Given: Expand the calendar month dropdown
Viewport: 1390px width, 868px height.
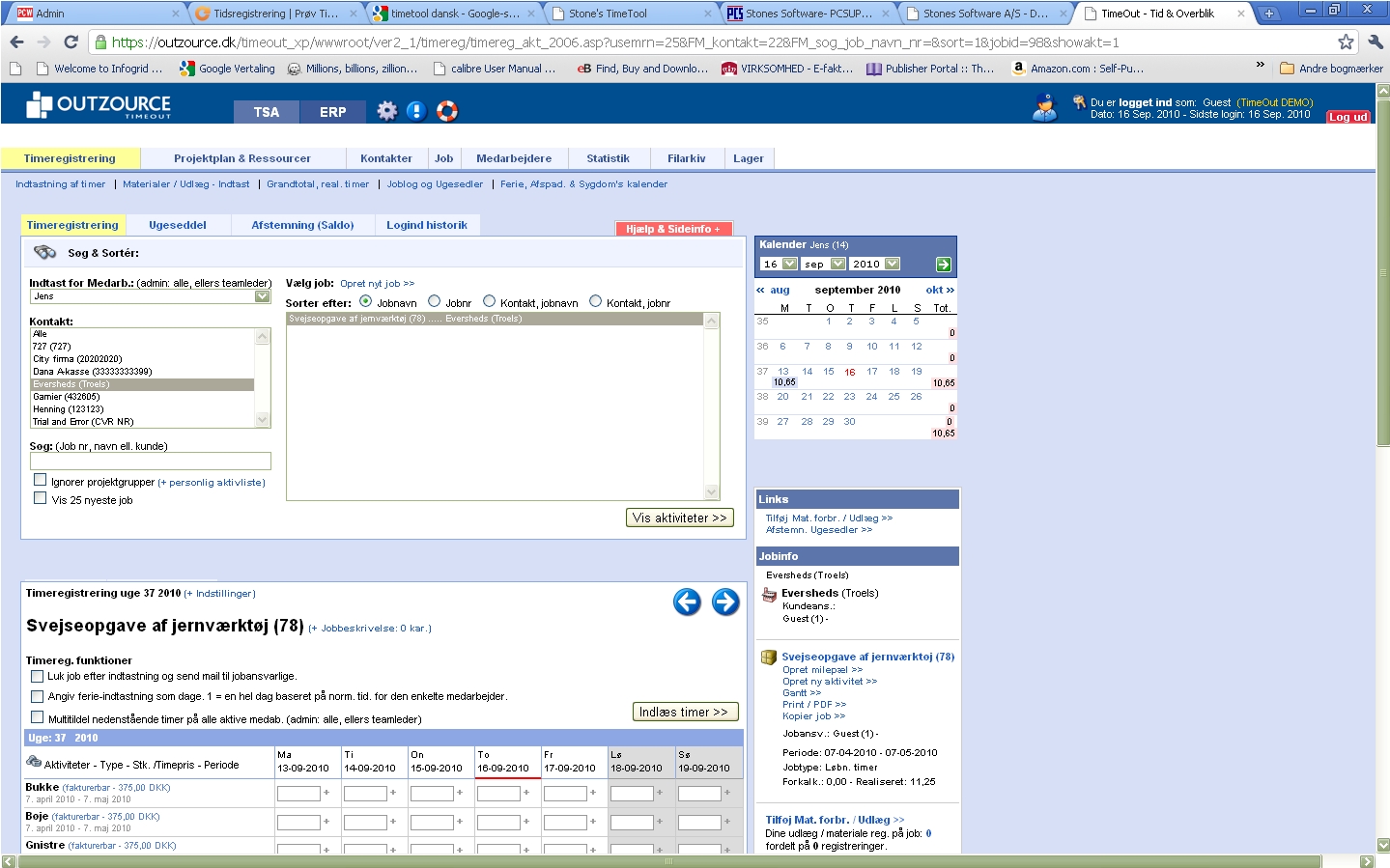Looking at the screenshot, I should click(x=837, y=264).
